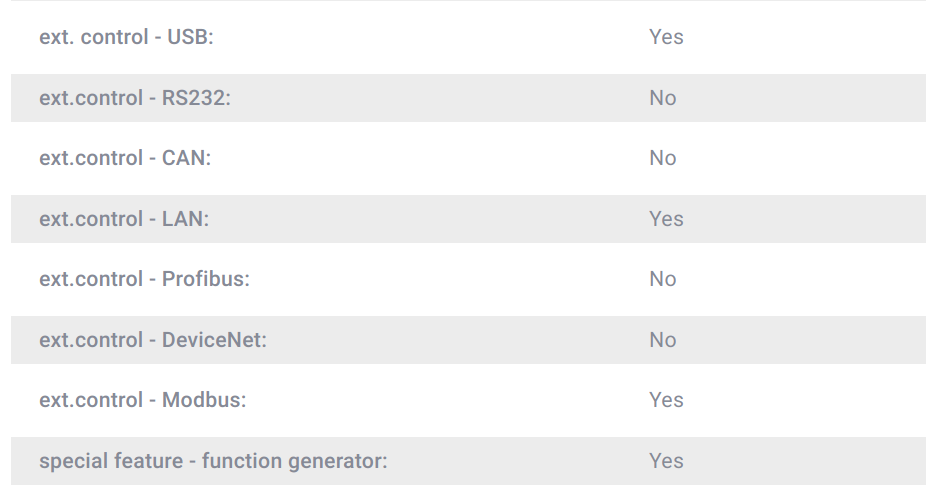Screen dimensions: 926x487
Task: Click the Yes value for USB
Action: click(x=666, y=37)
